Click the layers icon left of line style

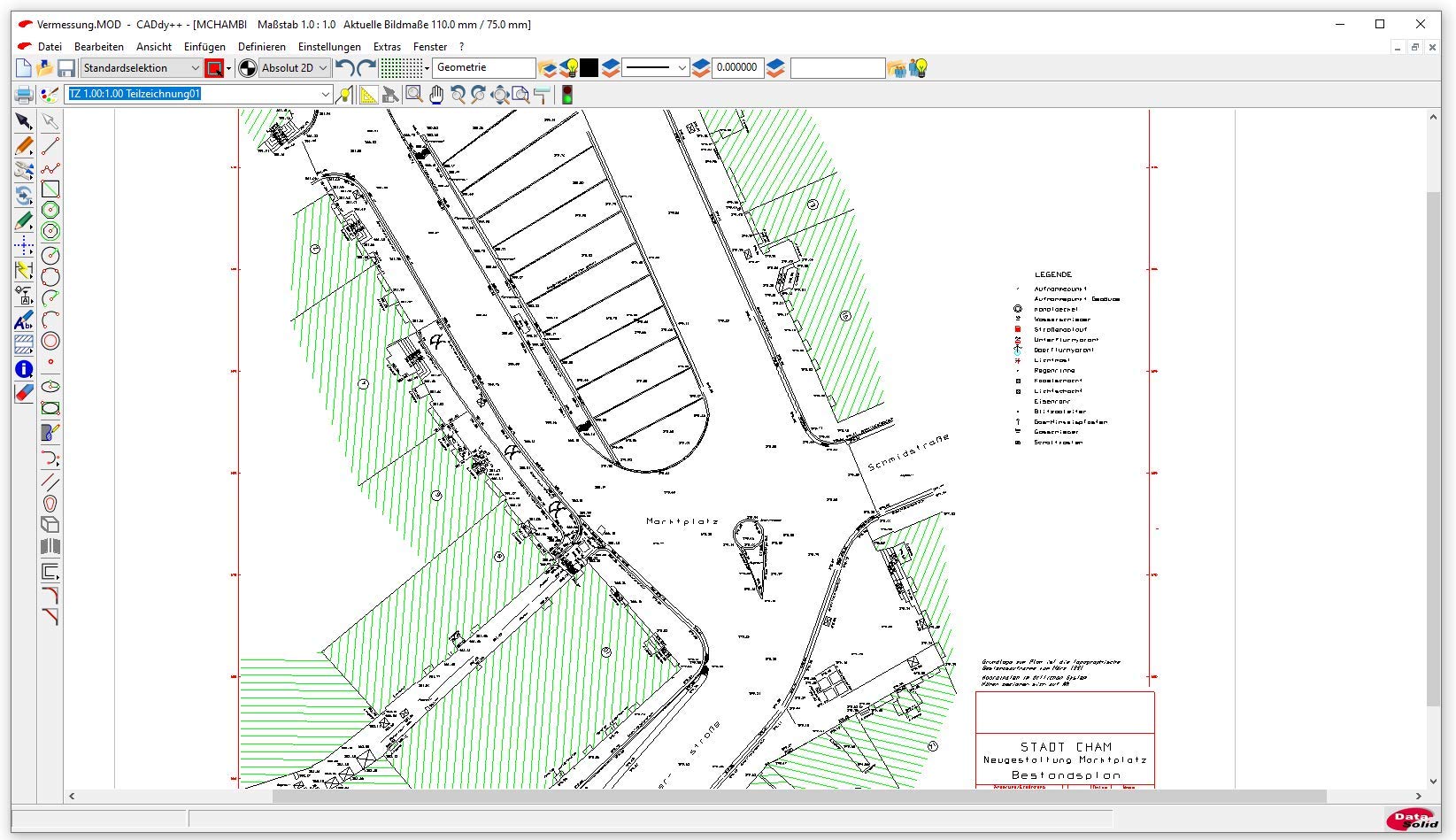[611, 68]
